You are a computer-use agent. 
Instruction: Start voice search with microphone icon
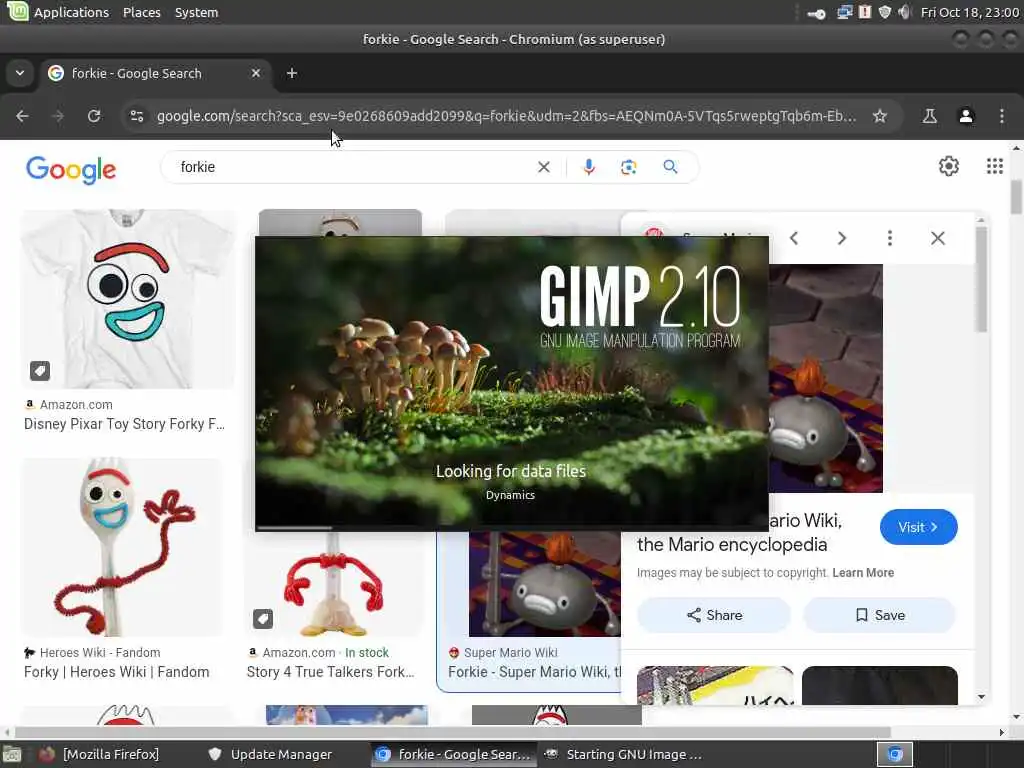(588, 167)
